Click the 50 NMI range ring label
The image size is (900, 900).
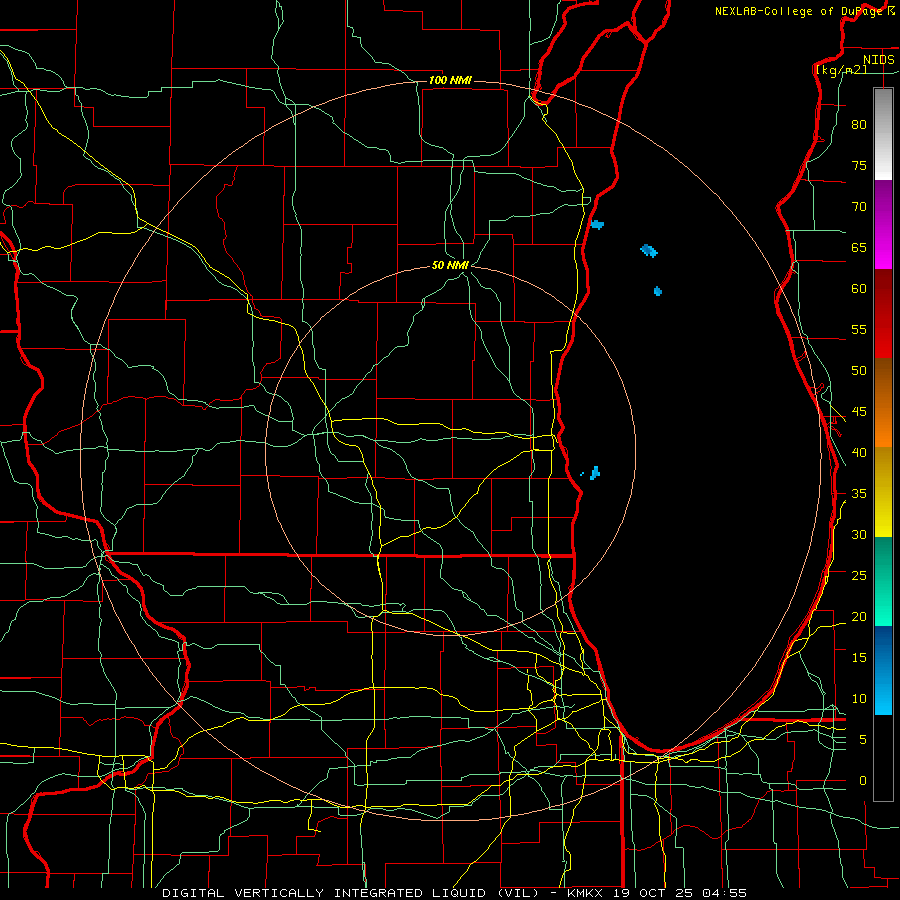point(450,265)
